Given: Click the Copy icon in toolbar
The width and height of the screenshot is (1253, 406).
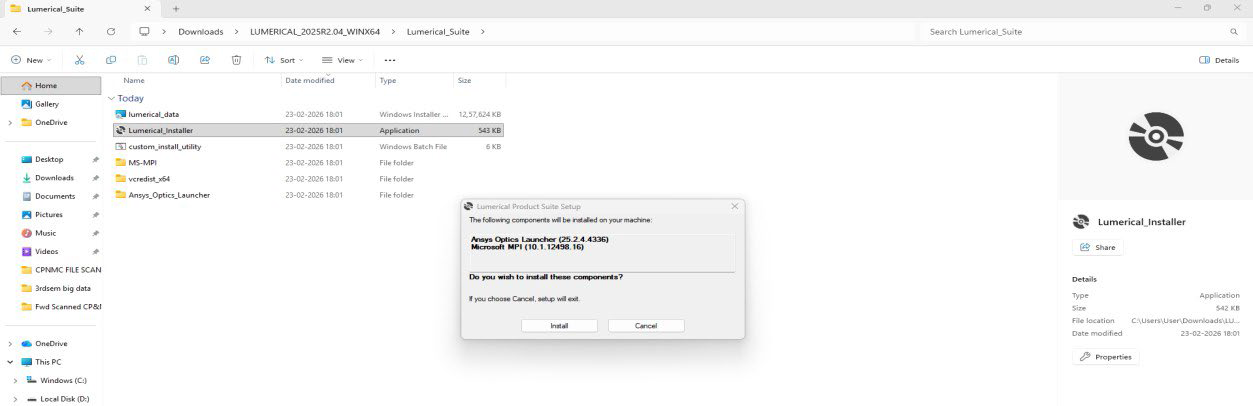Looking at the screenshot, I should (111, 60).
